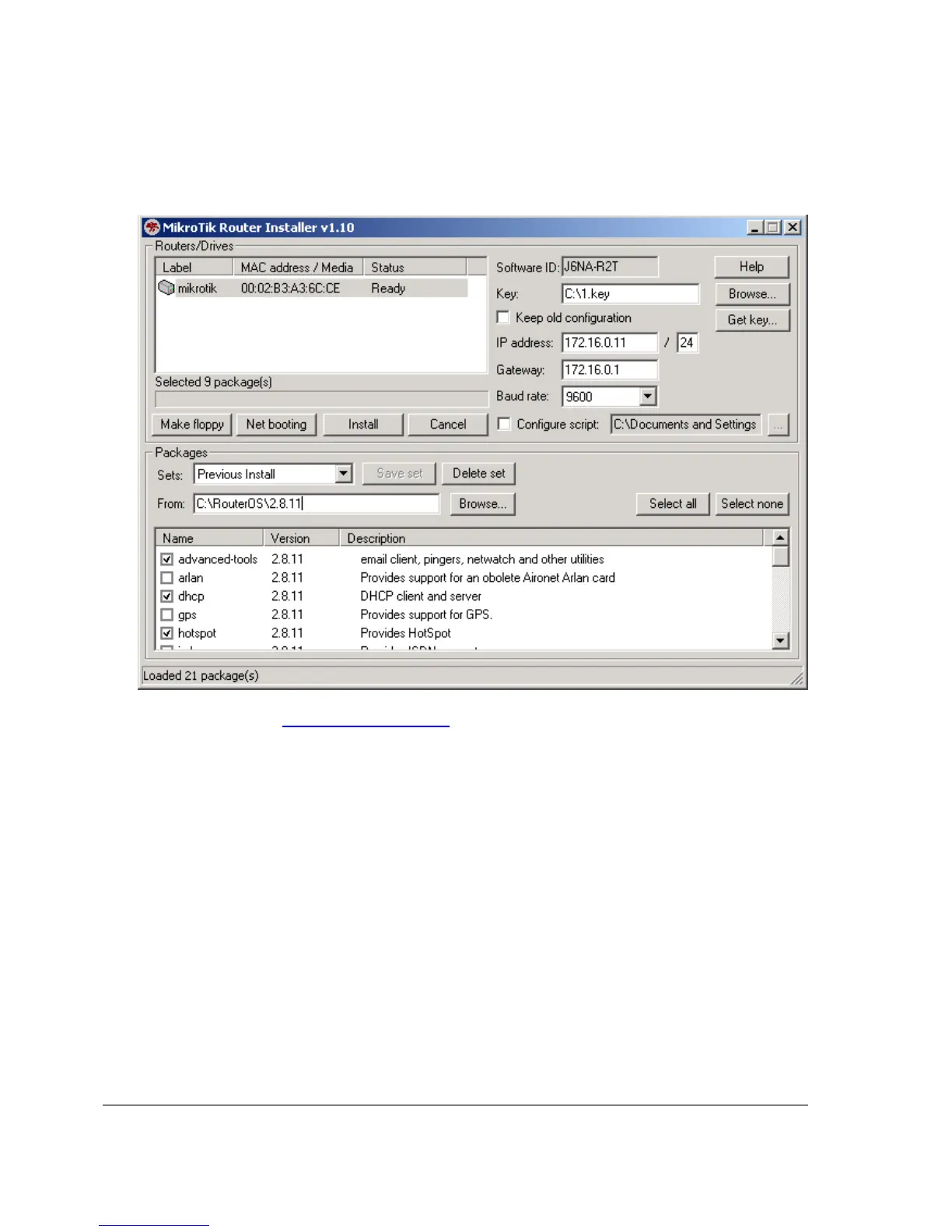The image size is (952, 1232).
Task: Click MAC address / Media column header
Action: pyautogui.click(x=298, y=268)
